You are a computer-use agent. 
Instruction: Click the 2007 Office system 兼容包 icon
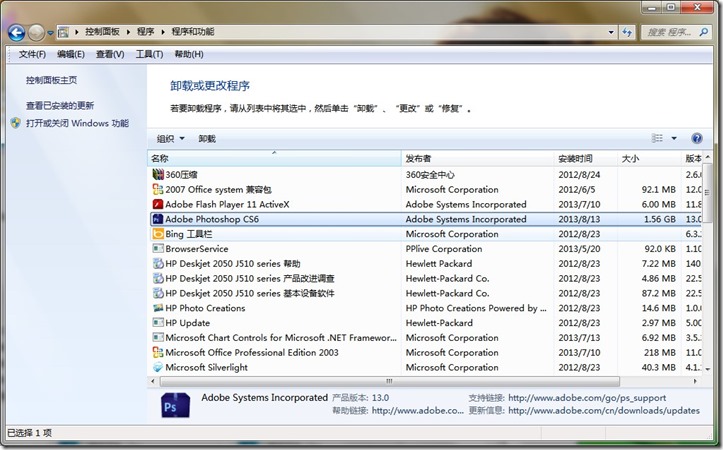(158, 189)
